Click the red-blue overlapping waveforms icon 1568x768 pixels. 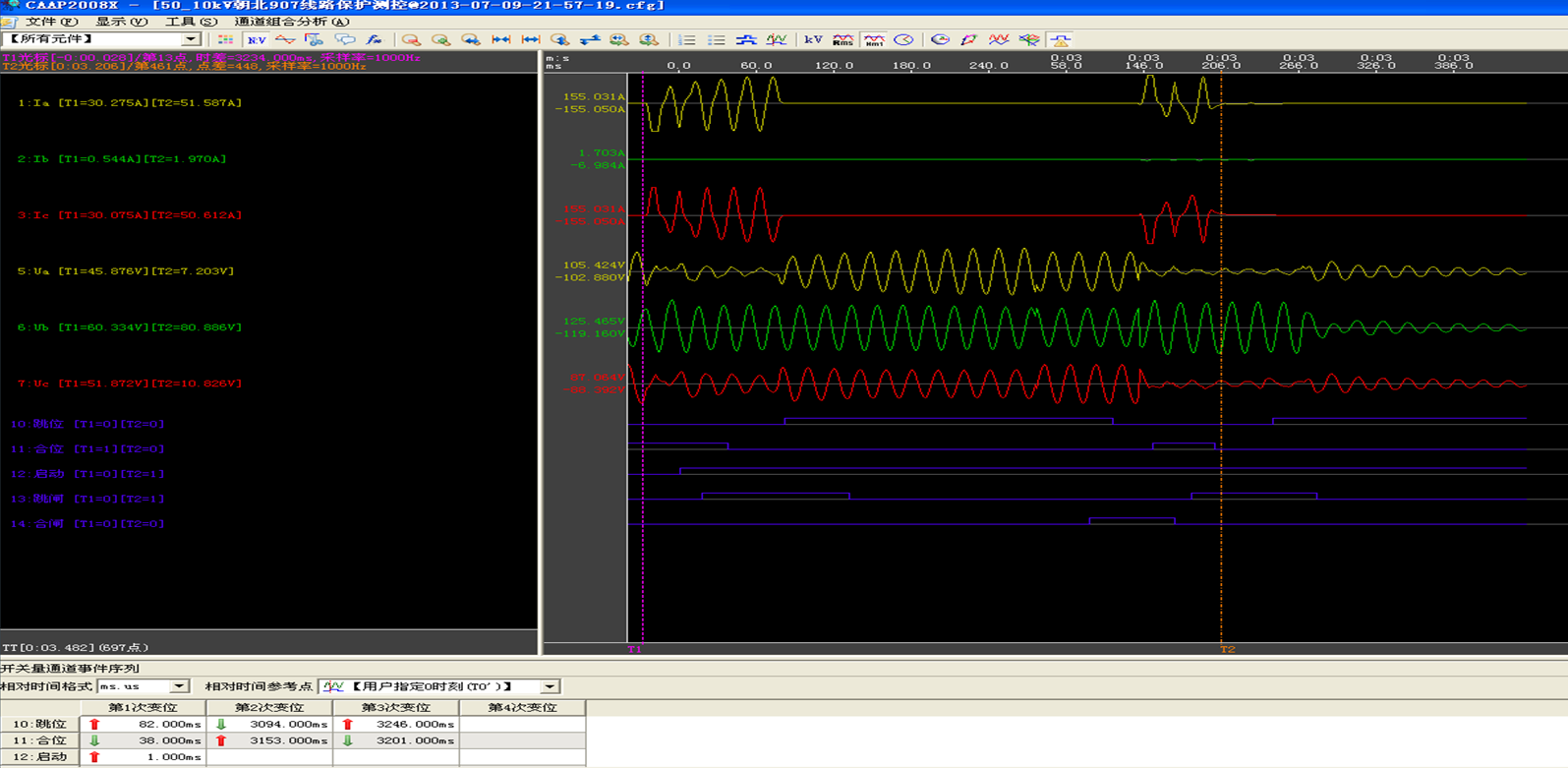(x=999, y=40)
